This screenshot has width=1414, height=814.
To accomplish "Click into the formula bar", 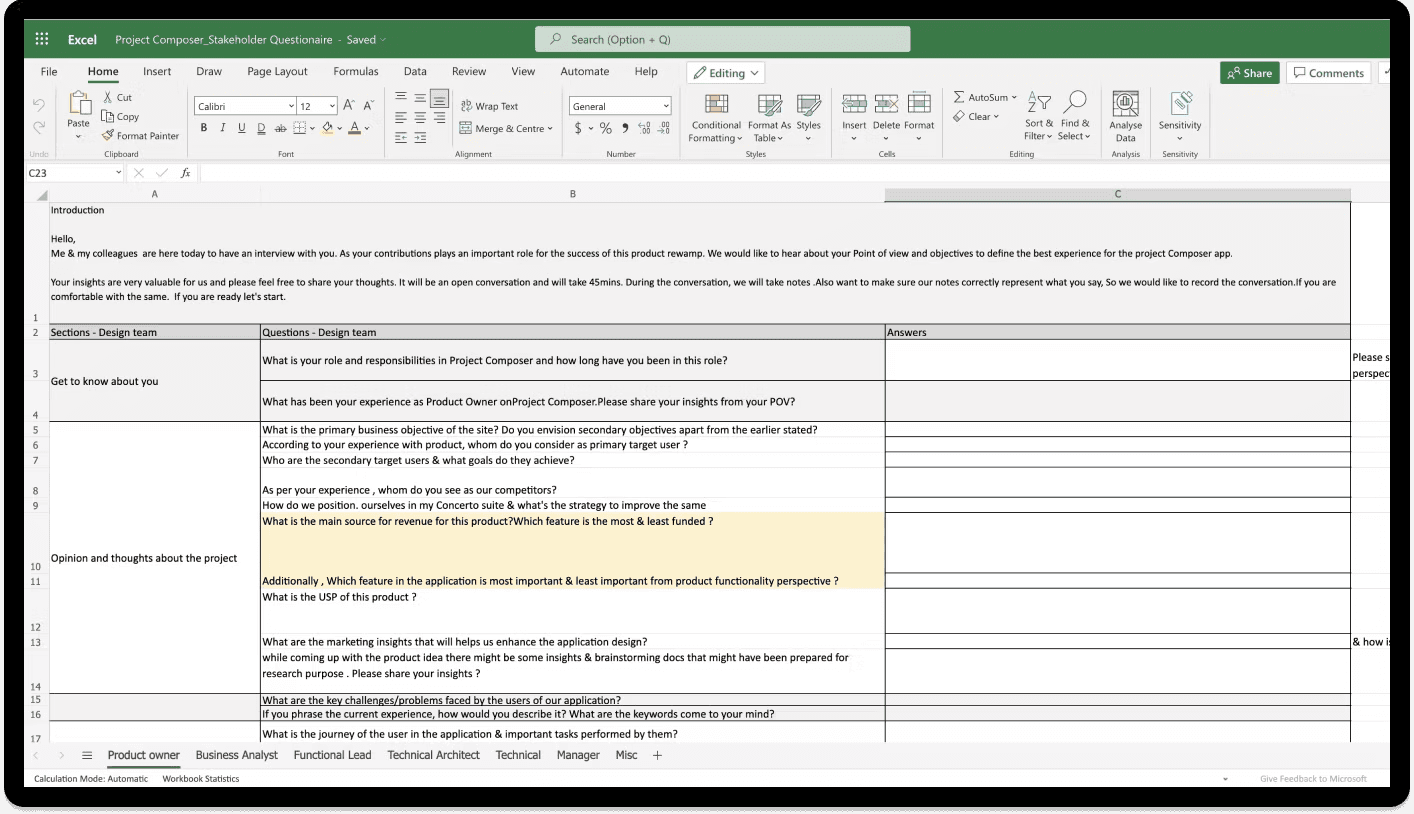I will click(795, 173).
